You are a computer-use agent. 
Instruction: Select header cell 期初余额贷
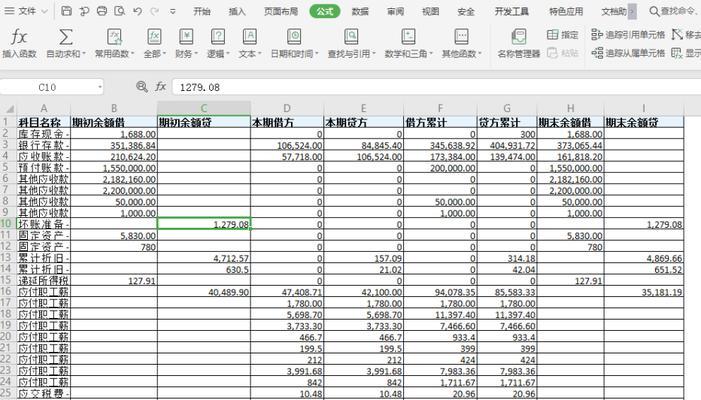click(204, 122)
